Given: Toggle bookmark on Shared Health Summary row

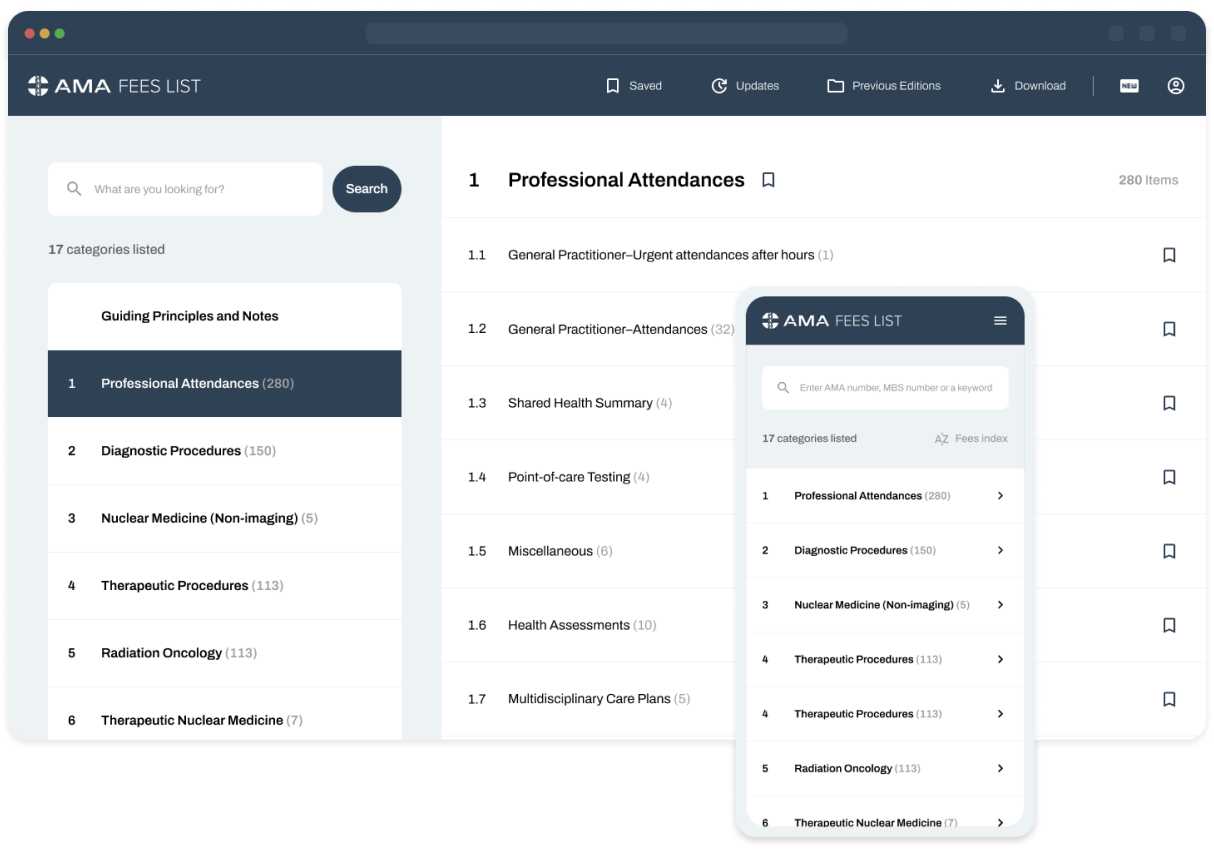Looking at the screenshot, I should click(1169, 403).
